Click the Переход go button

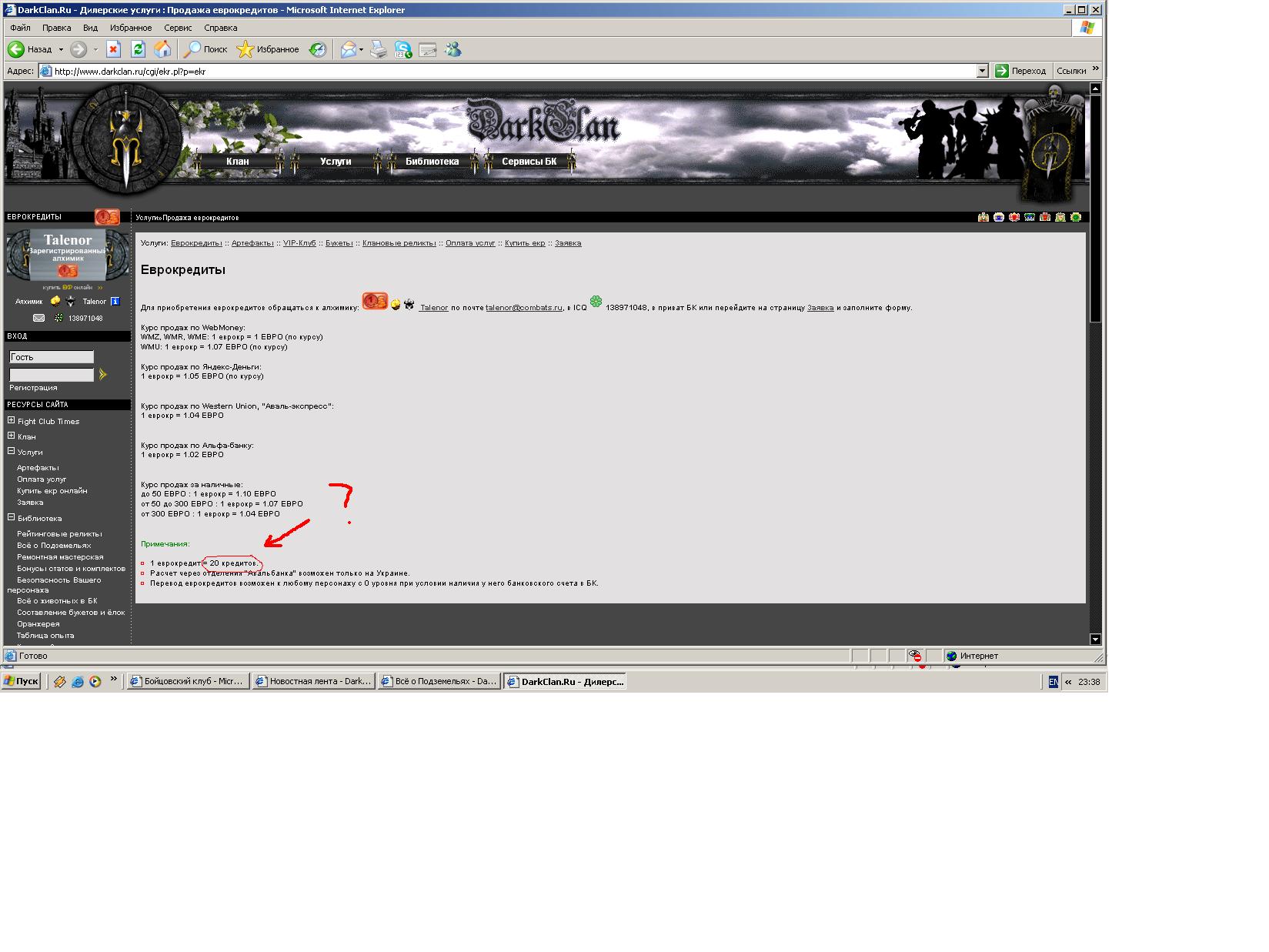tap(1020, 71)
